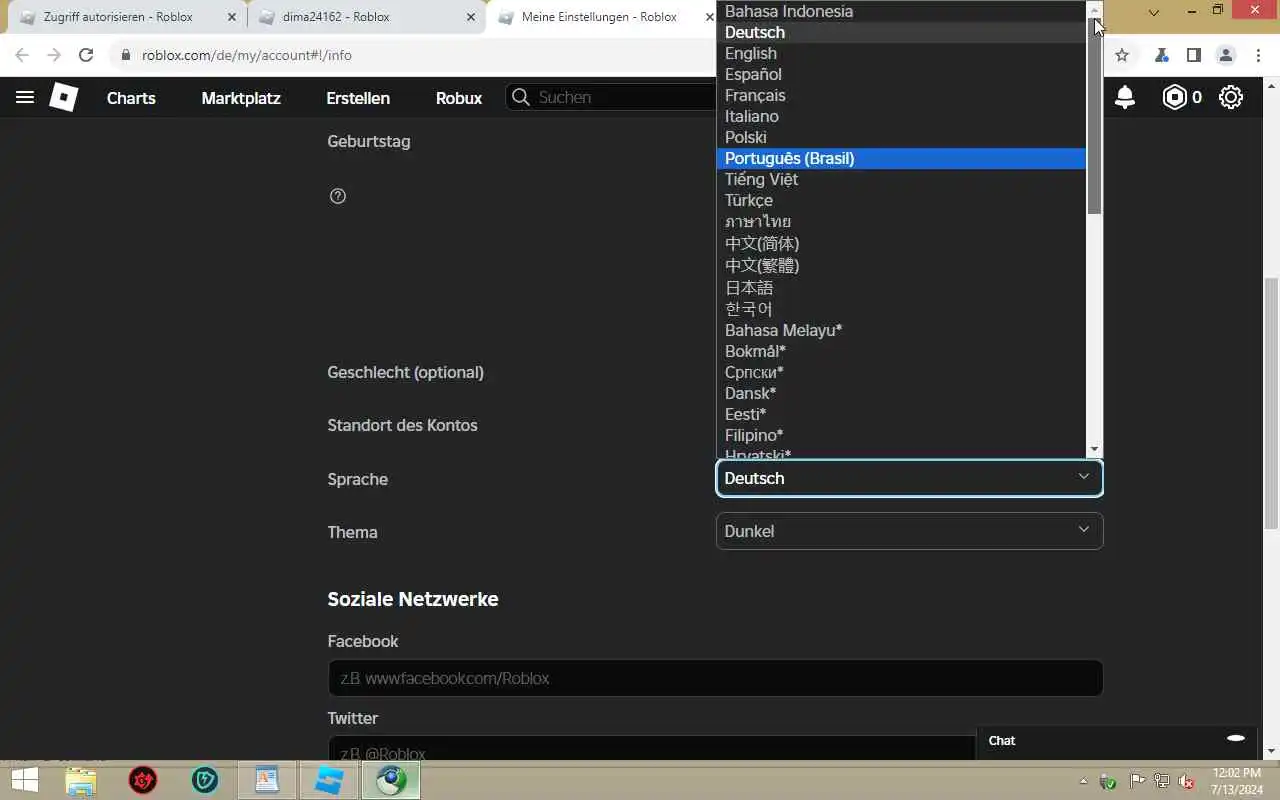Open the Chrome extensions flask icon
The width and height of the screenshot is (1280, 800).
tap(1161, 55)
